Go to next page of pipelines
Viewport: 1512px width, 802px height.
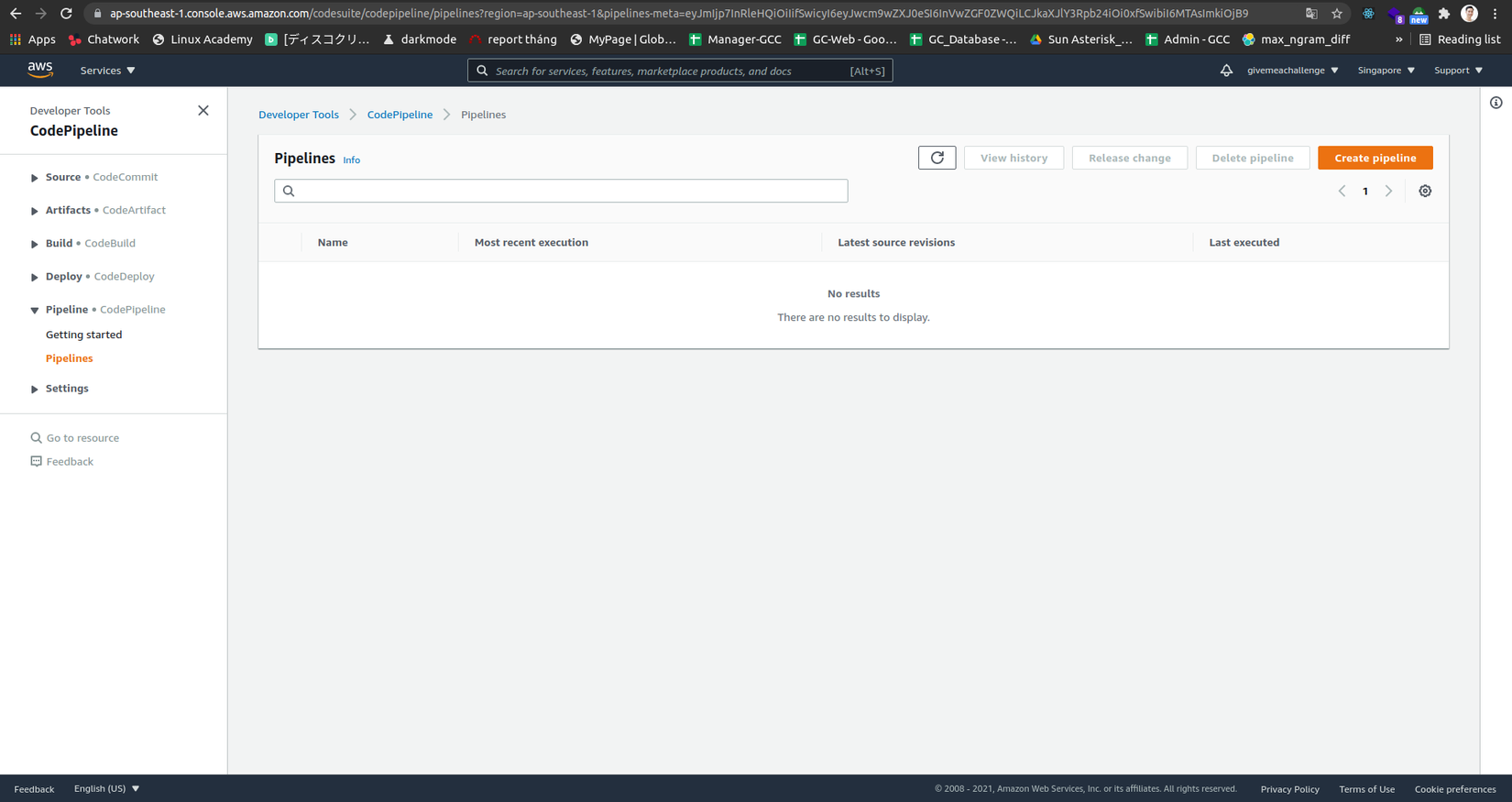1388,191
